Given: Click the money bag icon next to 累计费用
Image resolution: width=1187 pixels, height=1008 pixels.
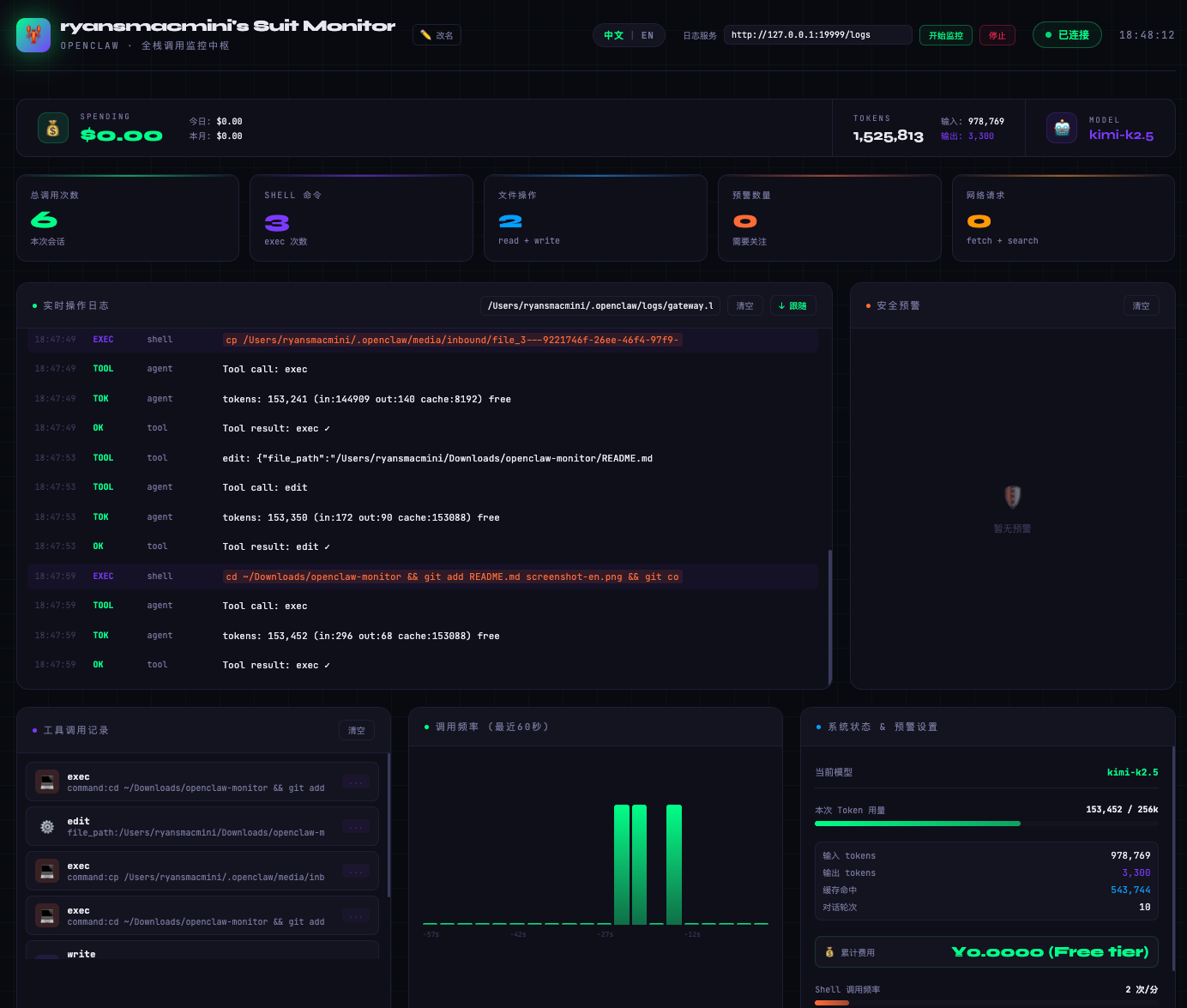Looking at the screenshot, I should (829, 952).
